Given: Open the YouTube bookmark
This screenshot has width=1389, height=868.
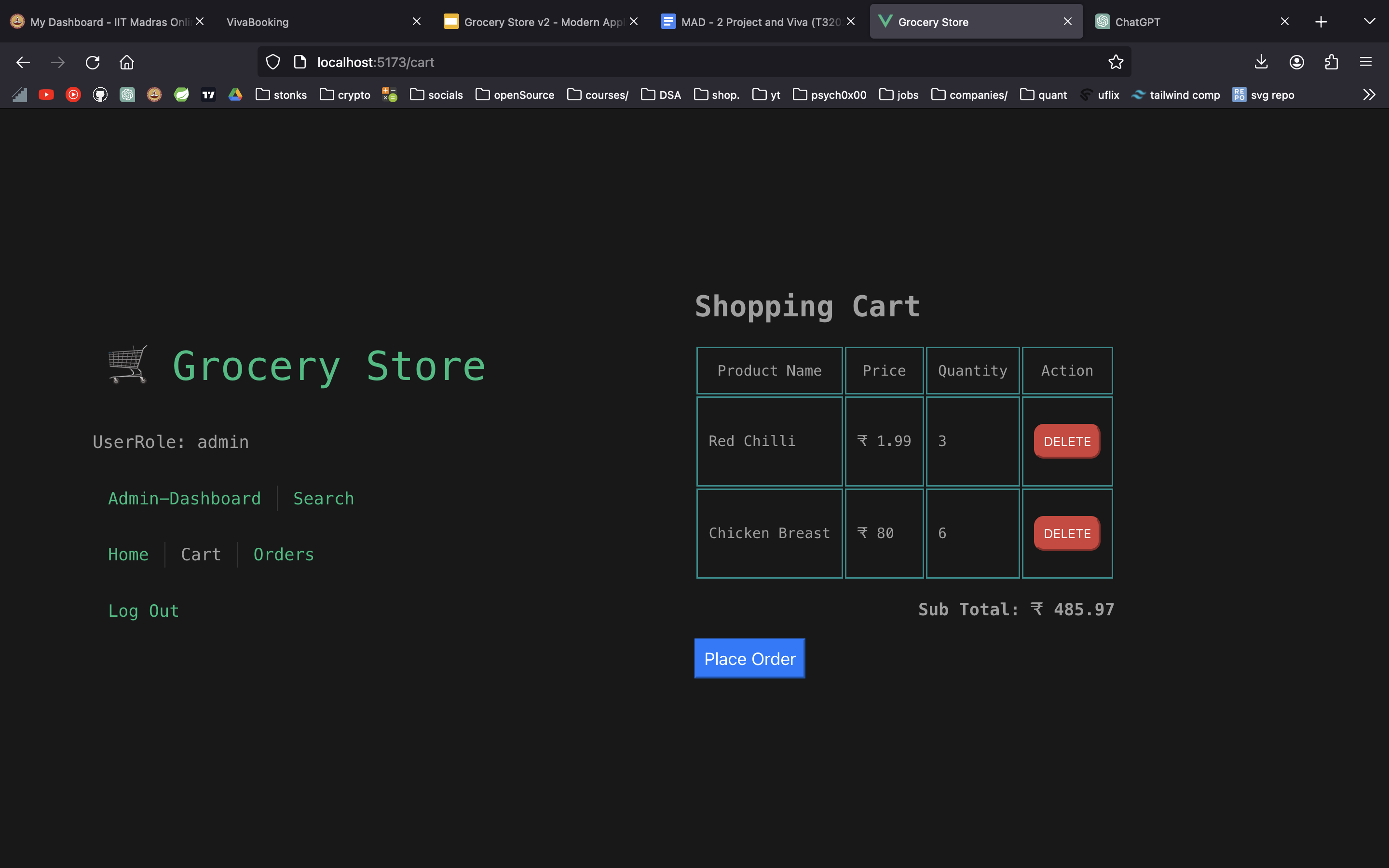Looking at the screenshot, I should click(46, 95).
